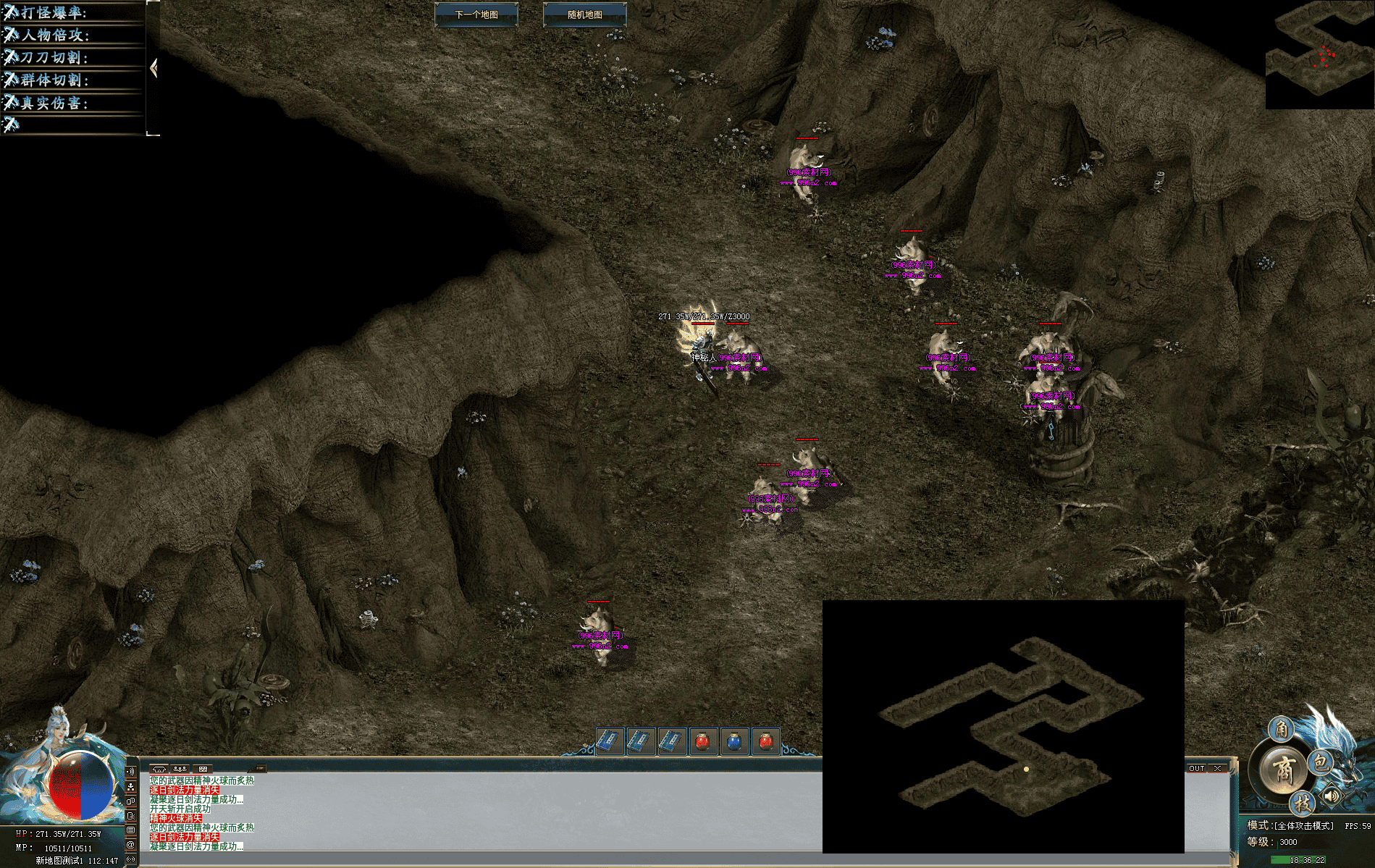1375x868 pixels.
Task: Click the HP value 271.35W/271.35W readout
Action: pos(68,834)
